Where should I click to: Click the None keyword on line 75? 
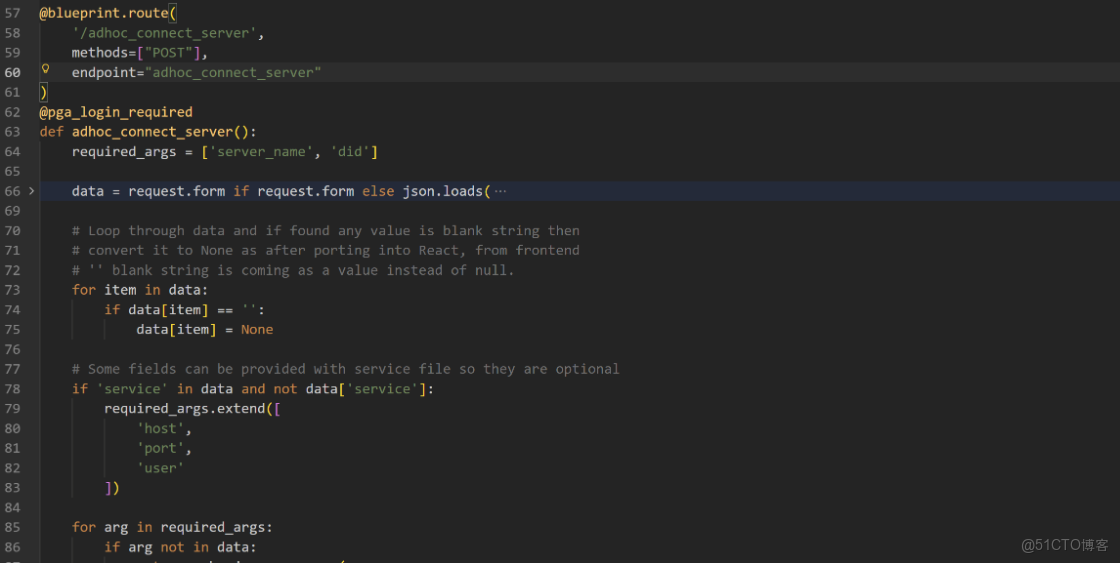pyautogui.click(x=257, y=330)
